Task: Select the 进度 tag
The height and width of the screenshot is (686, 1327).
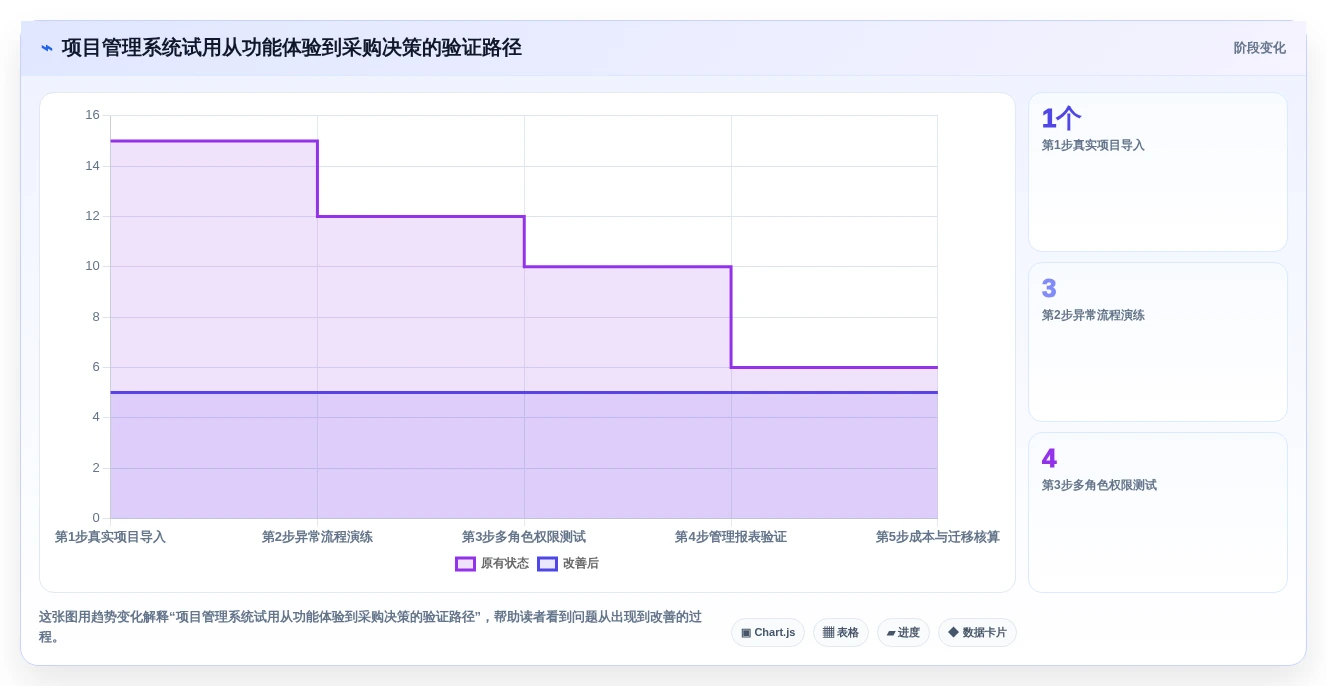Action: [903, 633]
